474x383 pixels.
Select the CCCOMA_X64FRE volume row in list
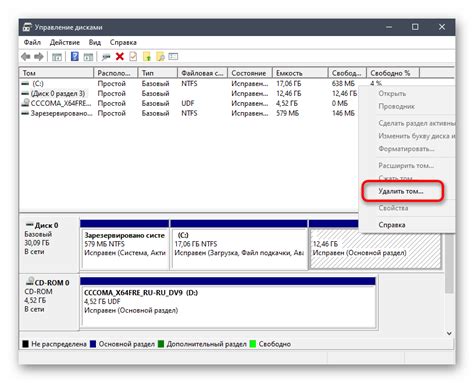click(188, 103)
